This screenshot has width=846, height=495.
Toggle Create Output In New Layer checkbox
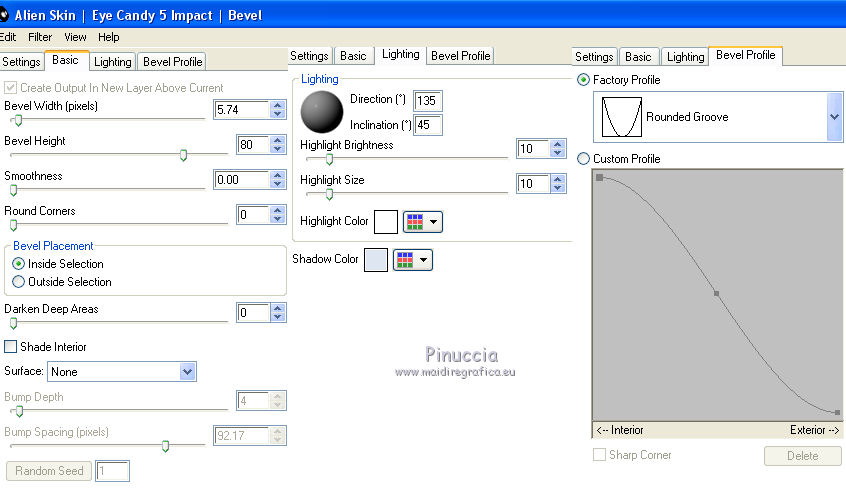pos(10,87)
